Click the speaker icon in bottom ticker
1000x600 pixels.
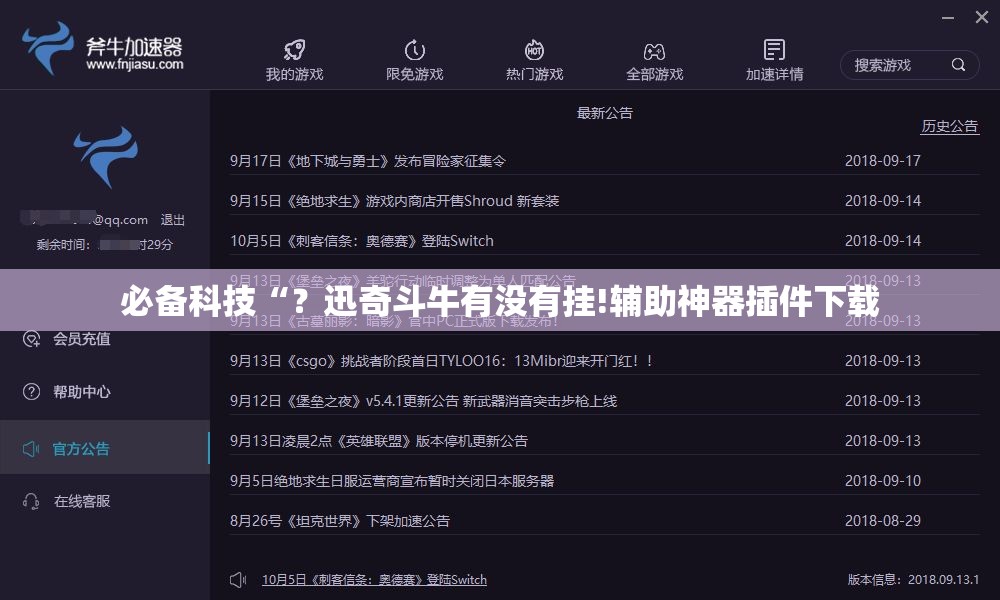point(238,580)
